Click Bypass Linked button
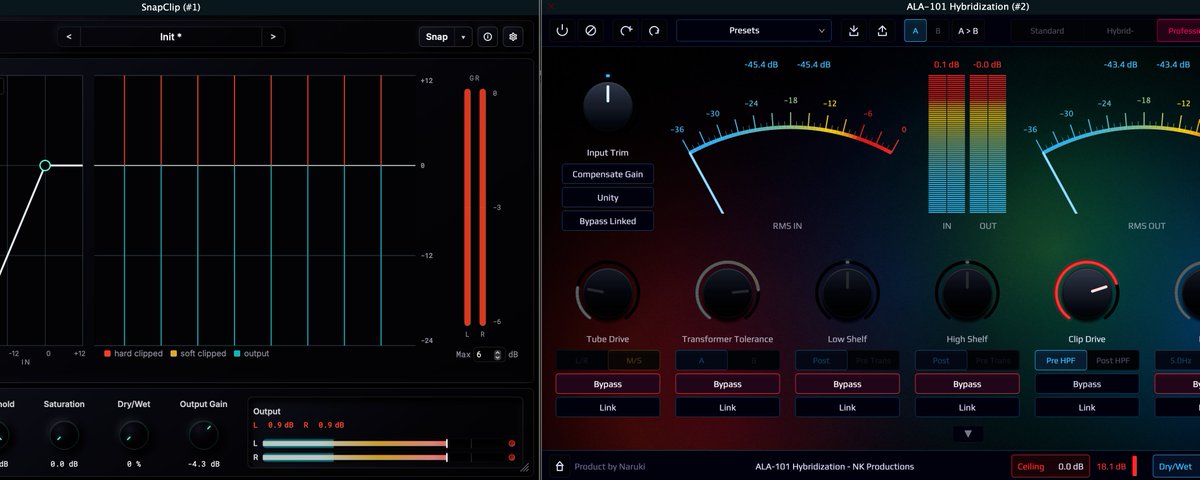Image resolution: width=1200 pixels, height=480 pixels. tap(608, 221)
